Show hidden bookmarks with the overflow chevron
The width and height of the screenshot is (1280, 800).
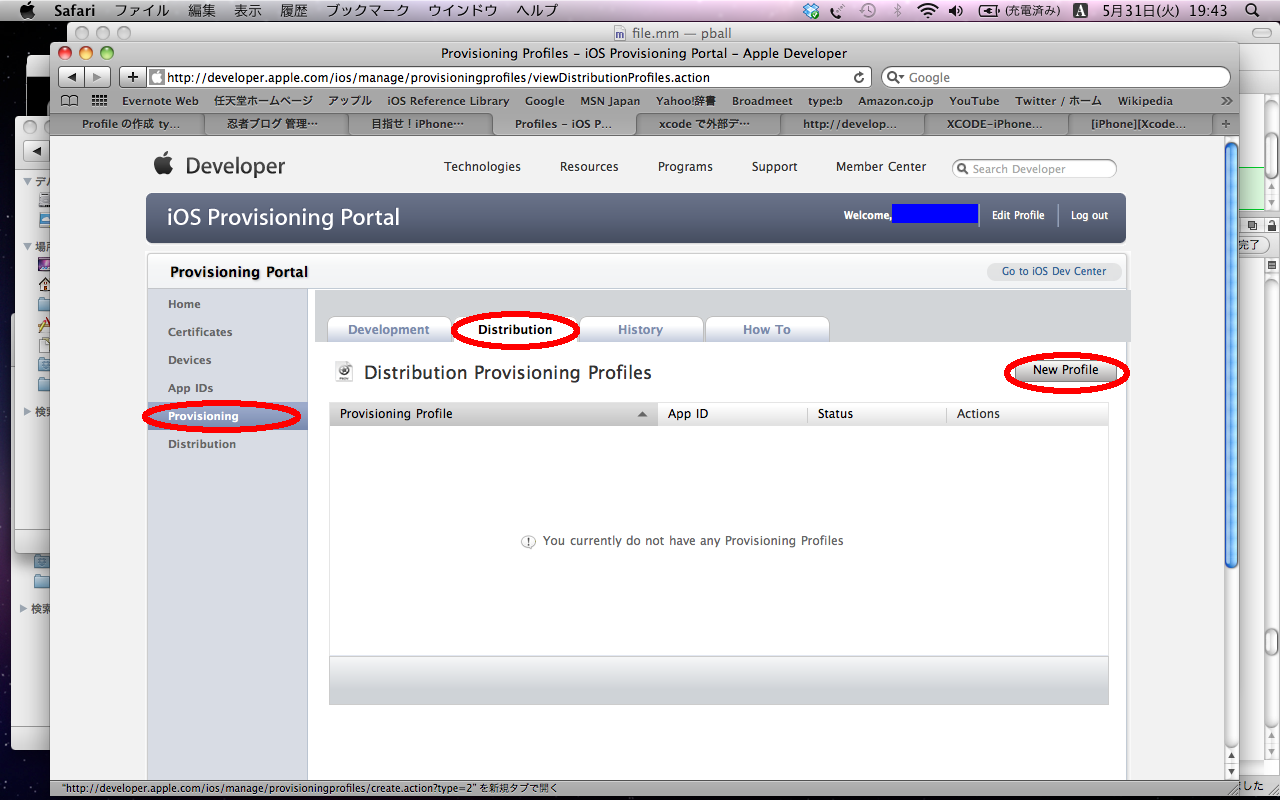click(x=1227, y=101)
